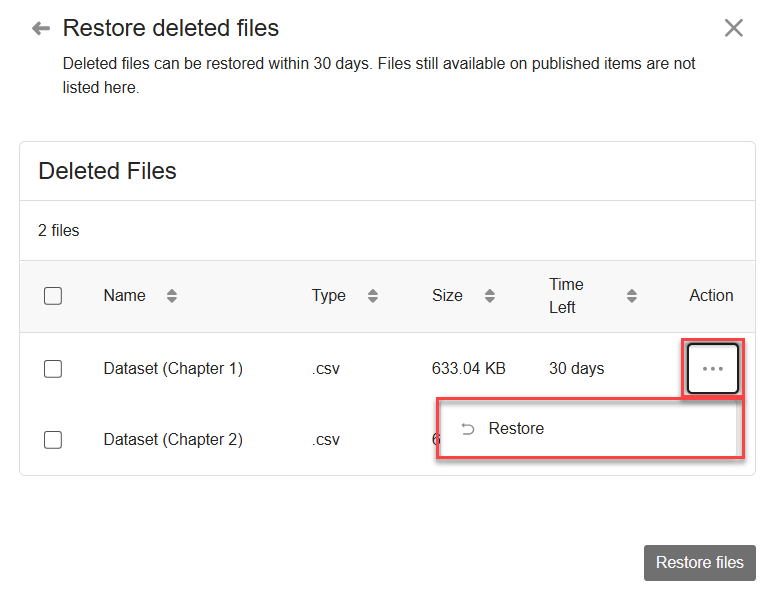Select the Dataset (Chapter 1) file name

[x=173, y=369]
